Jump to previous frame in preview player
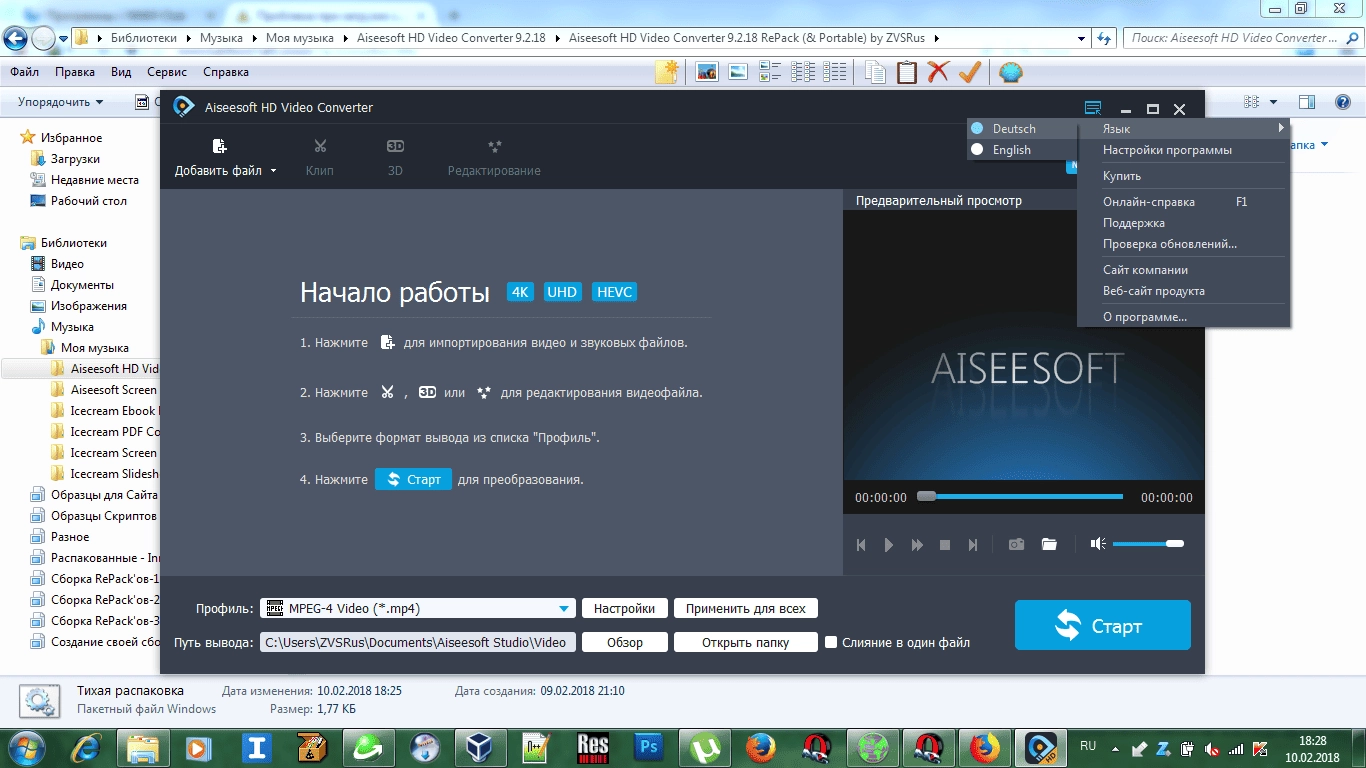The image size is (1366, 768). tap(861, 545)
